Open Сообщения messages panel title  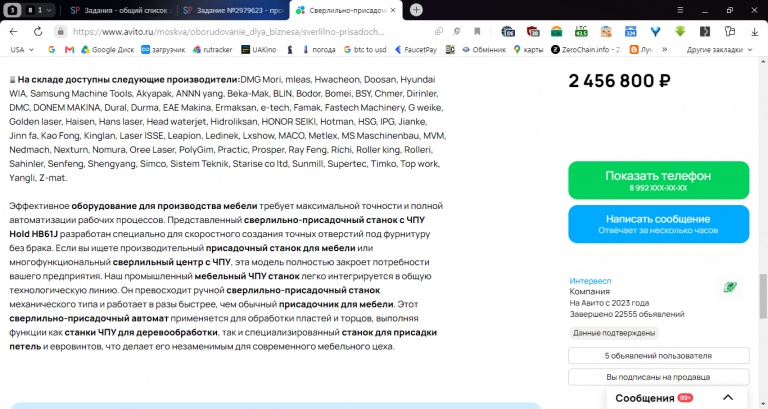pyautogui.click(x=645, y=398)
